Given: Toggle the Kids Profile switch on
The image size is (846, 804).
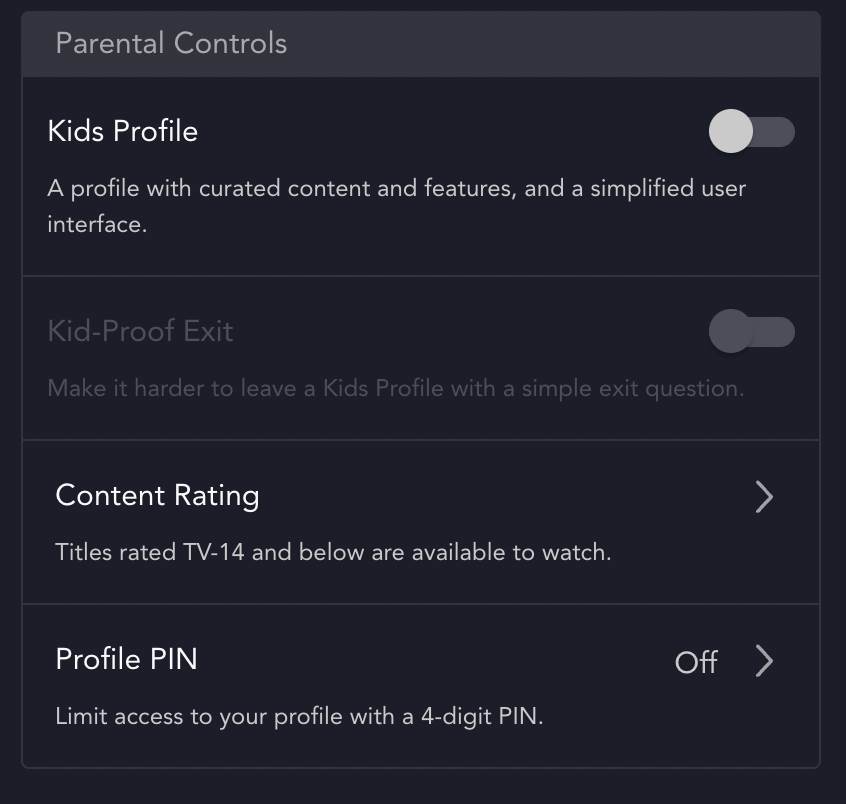Looking at the screenshot, I should [x=752, y=131].
